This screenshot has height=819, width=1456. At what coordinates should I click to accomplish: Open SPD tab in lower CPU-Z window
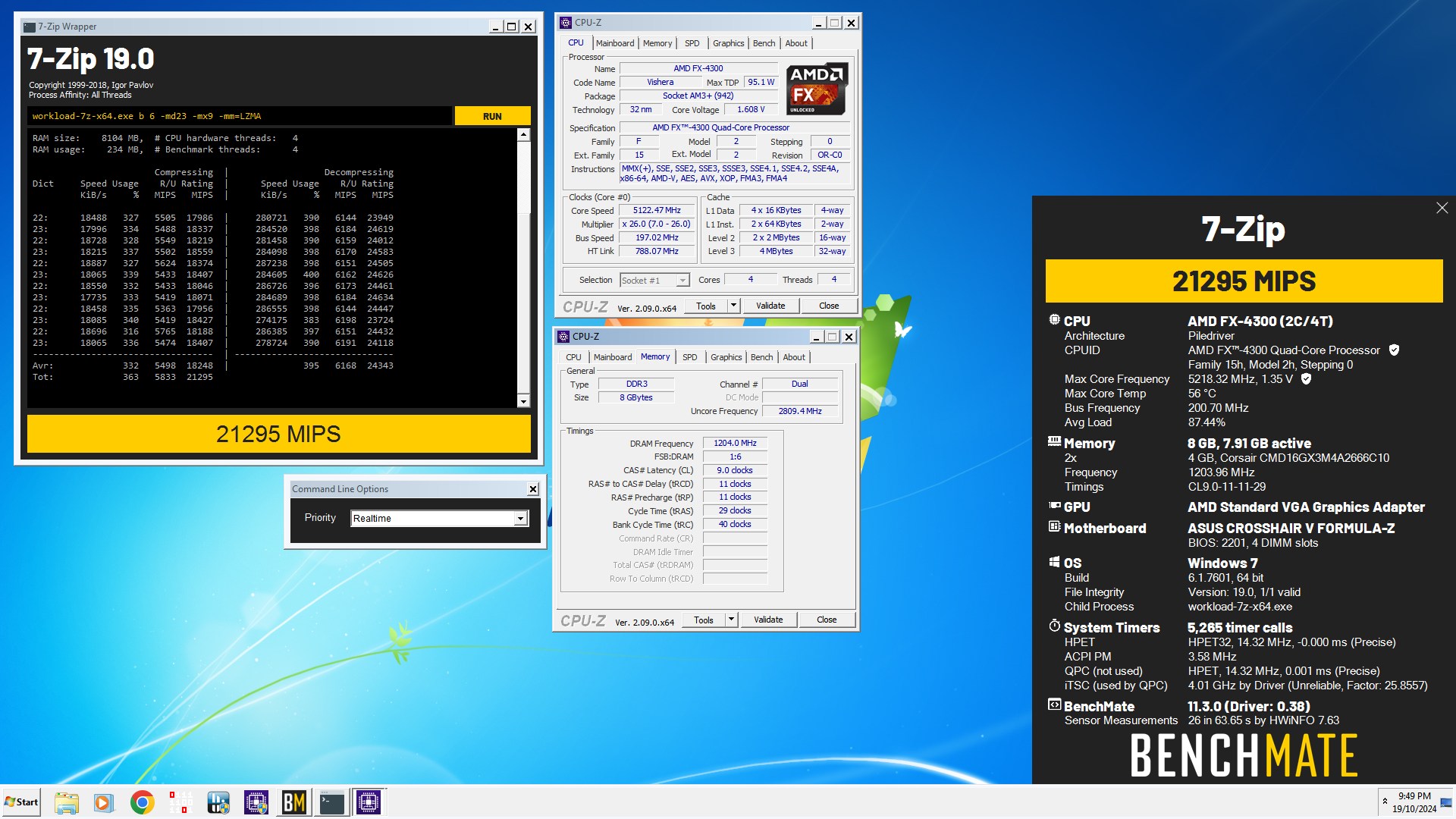pos(690,357)
